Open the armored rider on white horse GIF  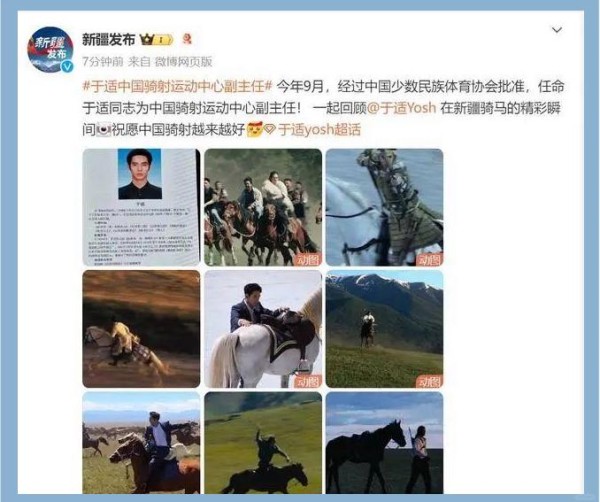385,207
